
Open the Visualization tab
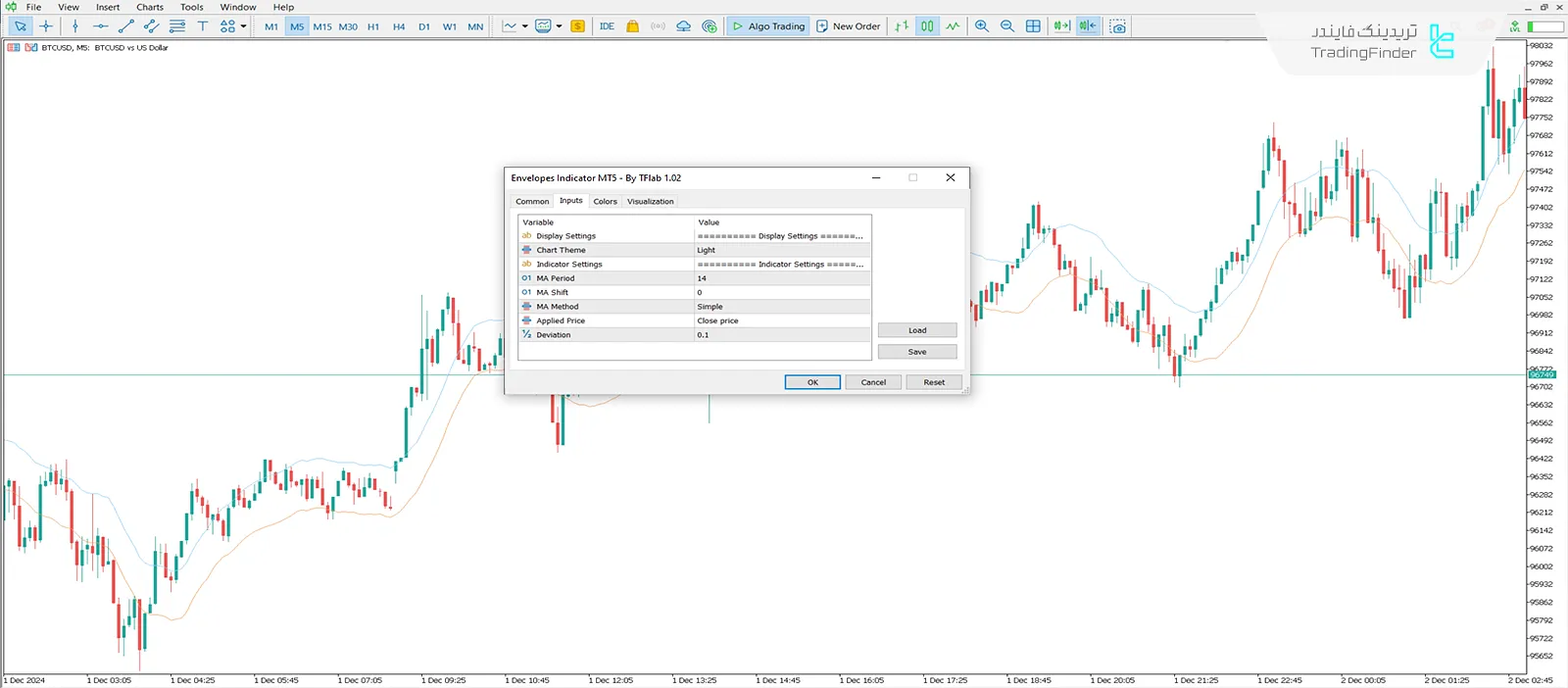coord(650,201)
